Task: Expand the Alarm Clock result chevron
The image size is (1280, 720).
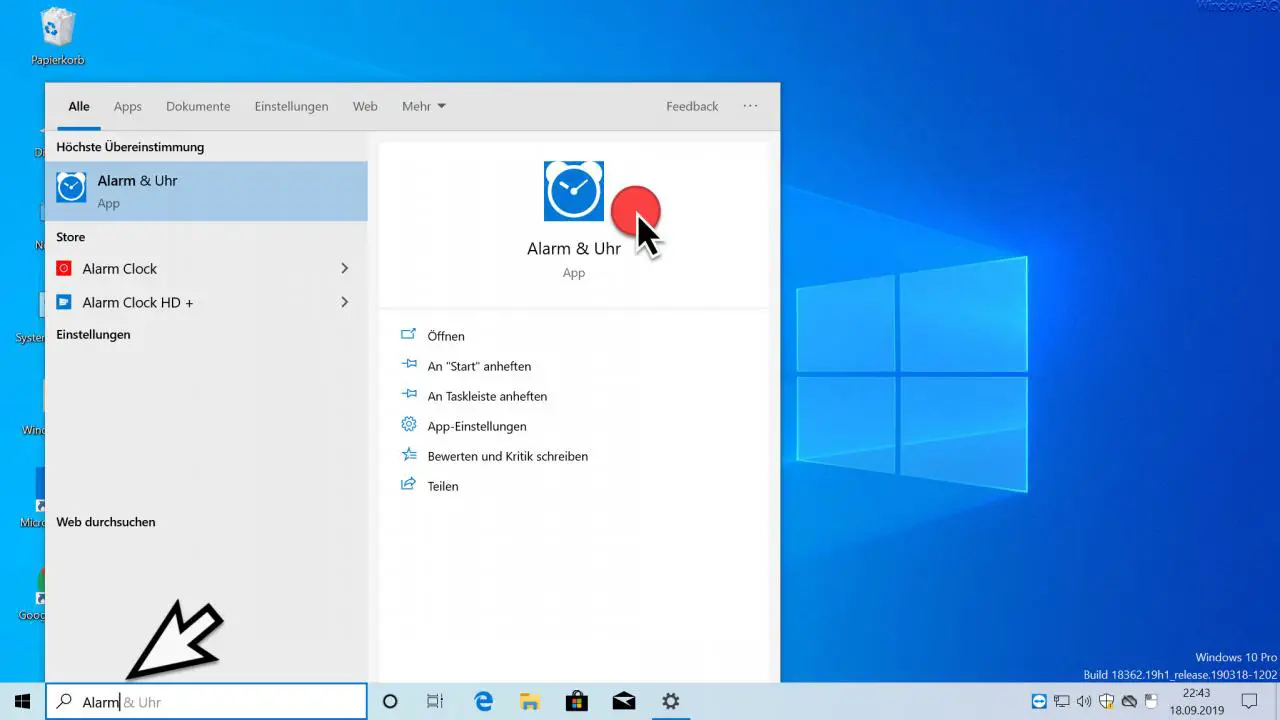Action: click(345, 268)
